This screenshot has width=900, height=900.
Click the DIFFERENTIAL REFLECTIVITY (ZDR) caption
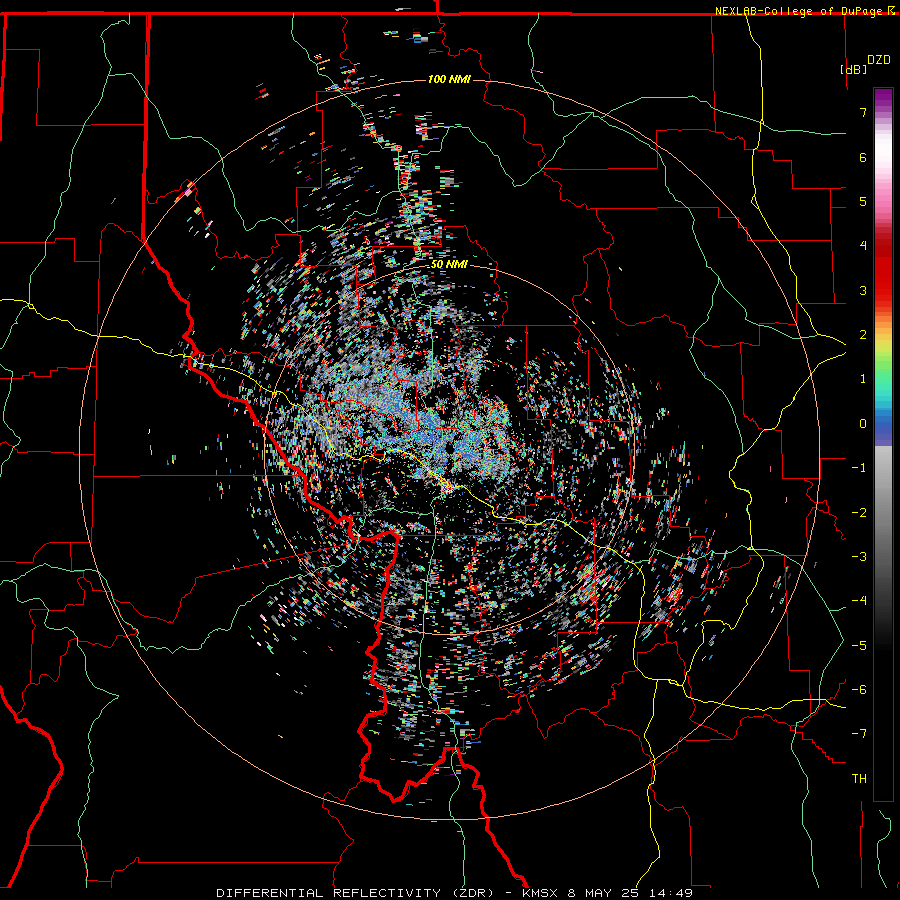(355, 893)
